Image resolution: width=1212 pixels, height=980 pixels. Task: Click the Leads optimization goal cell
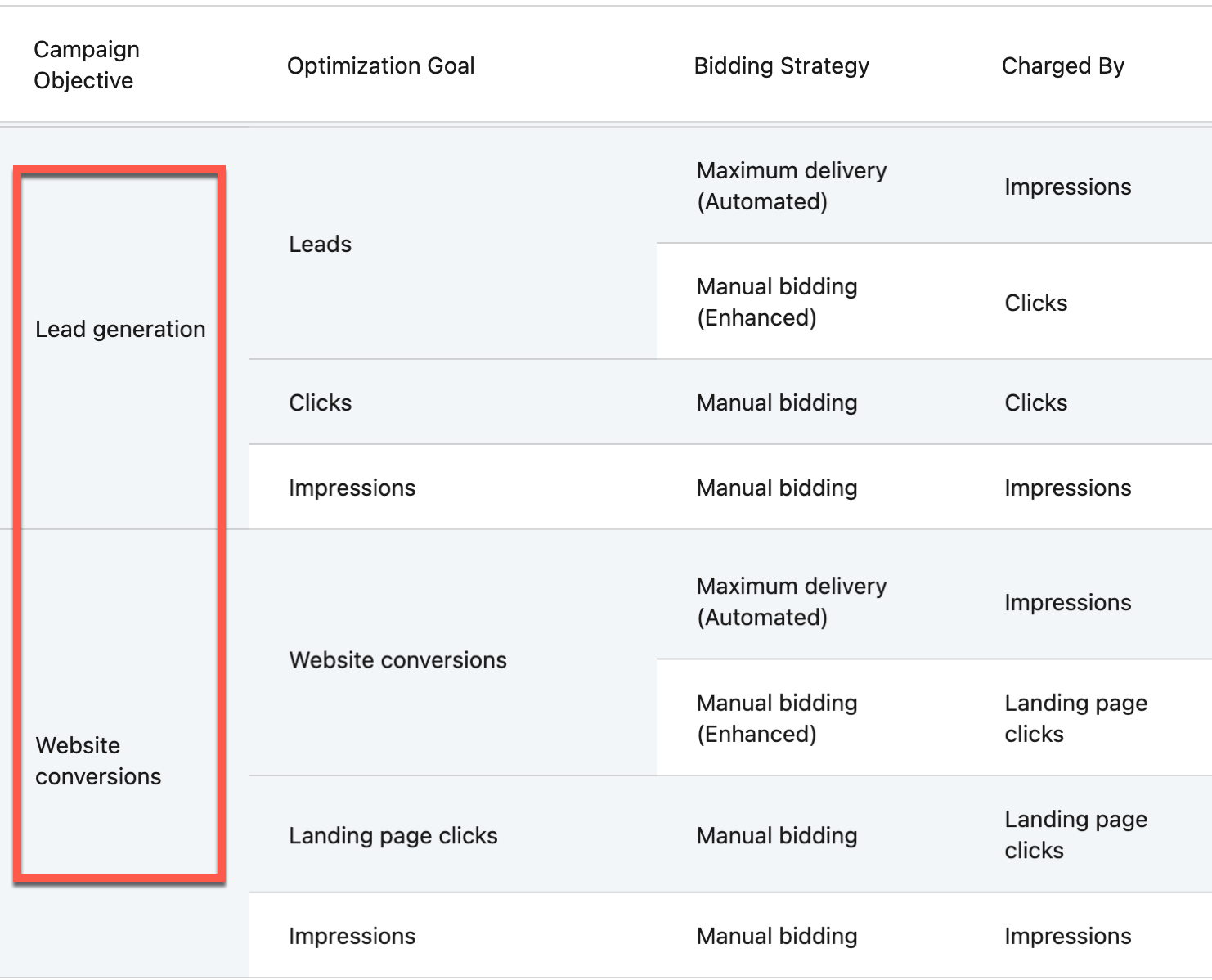pyautogui.click(x=320, y=244)
